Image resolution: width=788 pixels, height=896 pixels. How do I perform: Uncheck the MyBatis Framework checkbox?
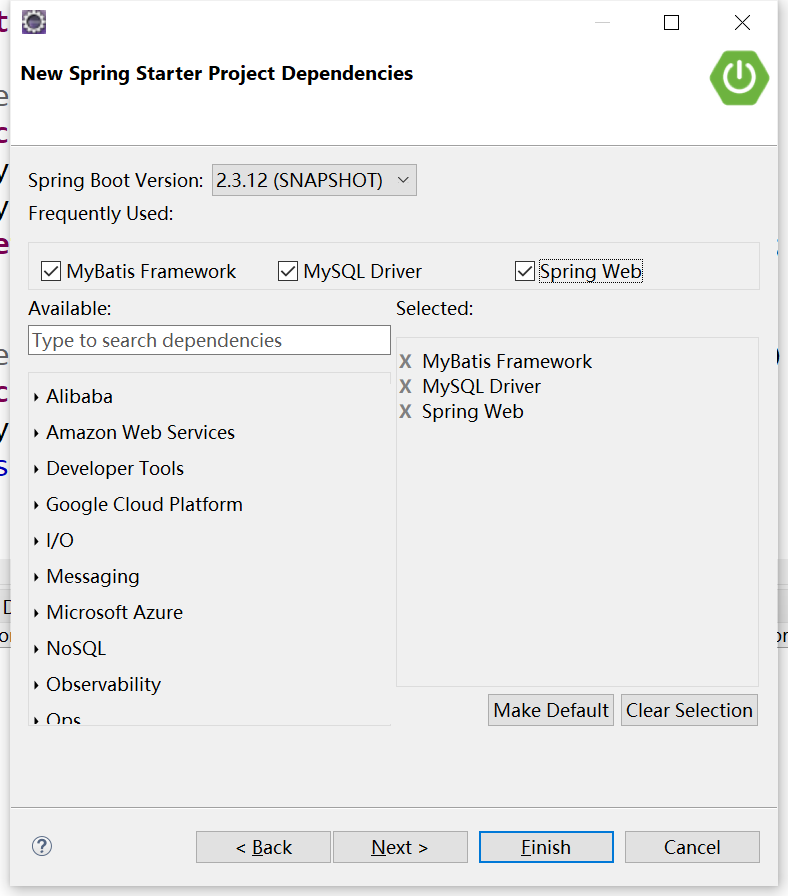(x=51, y=271)
